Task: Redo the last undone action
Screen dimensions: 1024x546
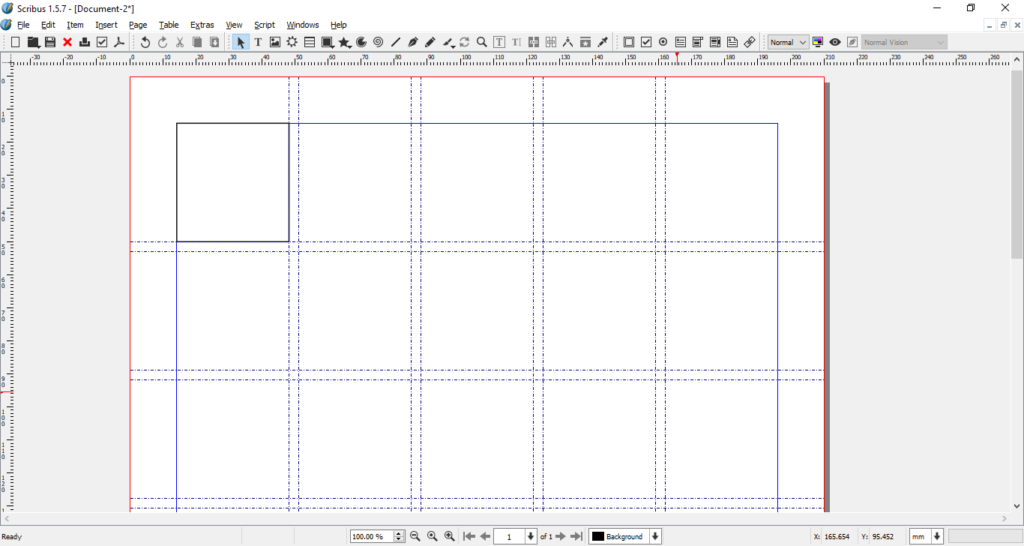Action: tap(163, 42)
